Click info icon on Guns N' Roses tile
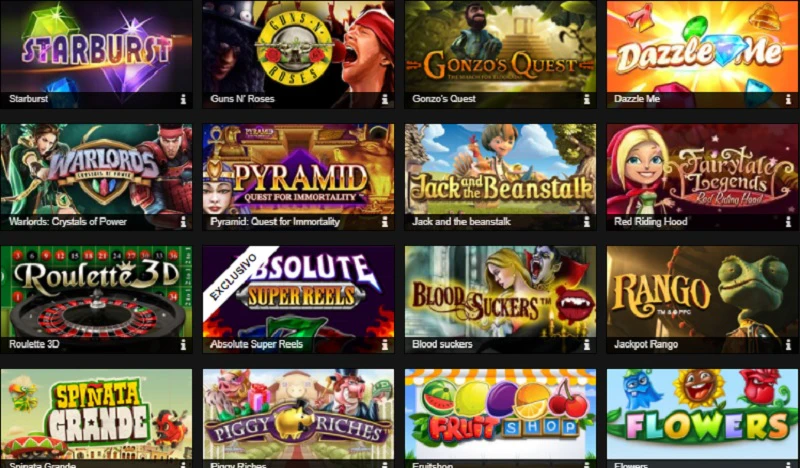This screenshot has height=468, width=800. click(x=385, y=99)
